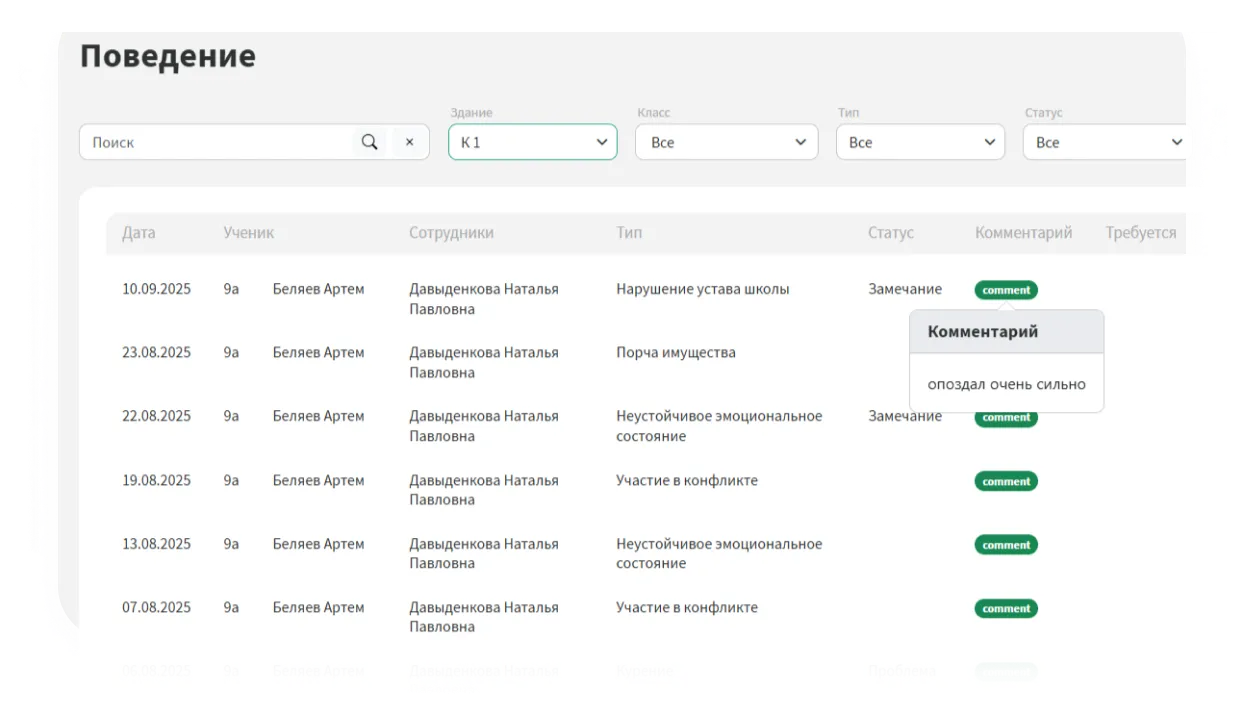The width and height of the screenshot is (1242, 708).
Task: Show comment badge for 13.08.2025 entry
Action: pyautogui.click(x=1006, y=545)
